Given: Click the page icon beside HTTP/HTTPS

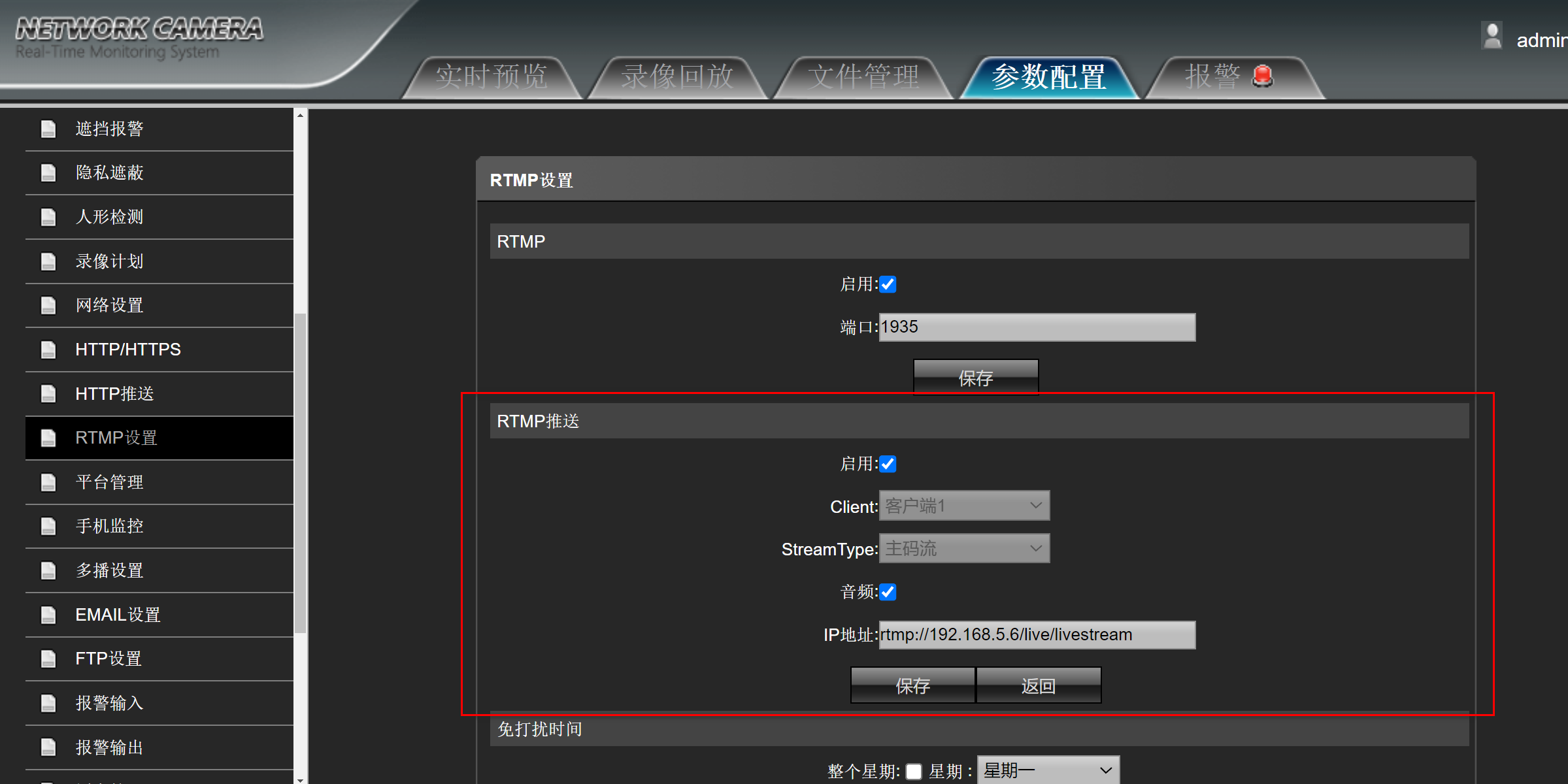Looking at the screenshot, I should pyautogui.click(x=48, y=350).
